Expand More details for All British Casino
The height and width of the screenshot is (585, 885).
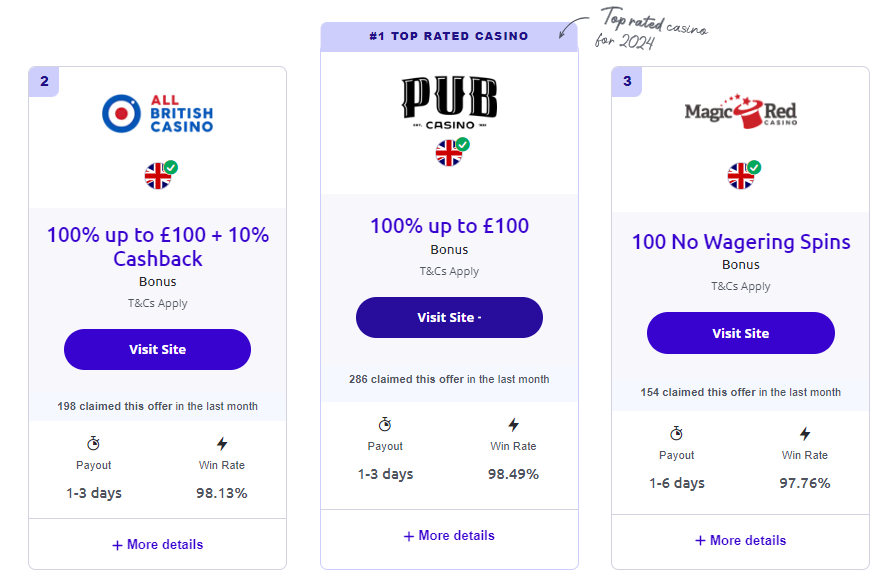pos(157,545)
